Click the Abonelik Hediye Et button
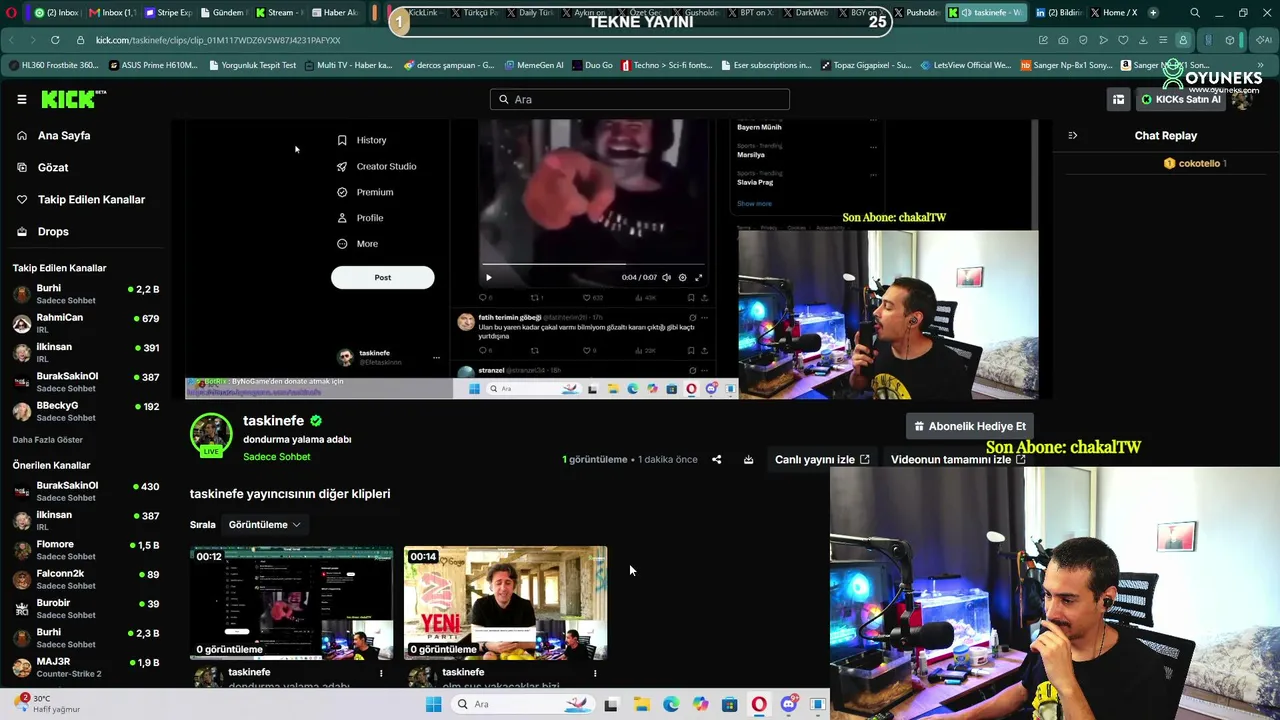 coord(969,426)
